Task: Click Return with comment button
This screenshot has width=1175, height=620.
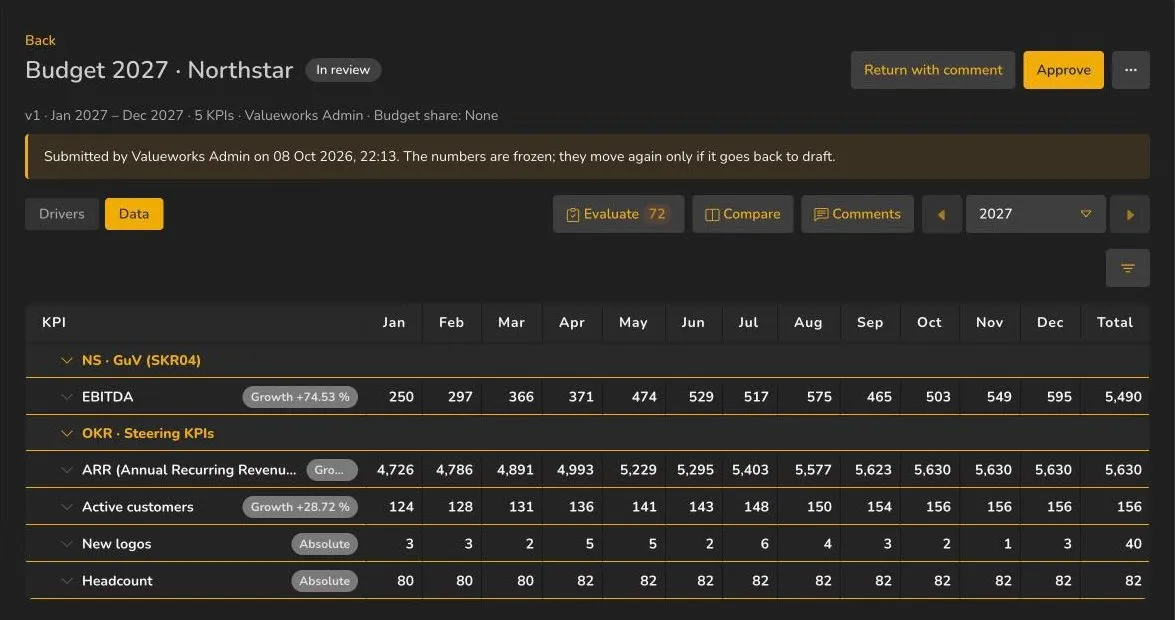Action: [932, 70]
